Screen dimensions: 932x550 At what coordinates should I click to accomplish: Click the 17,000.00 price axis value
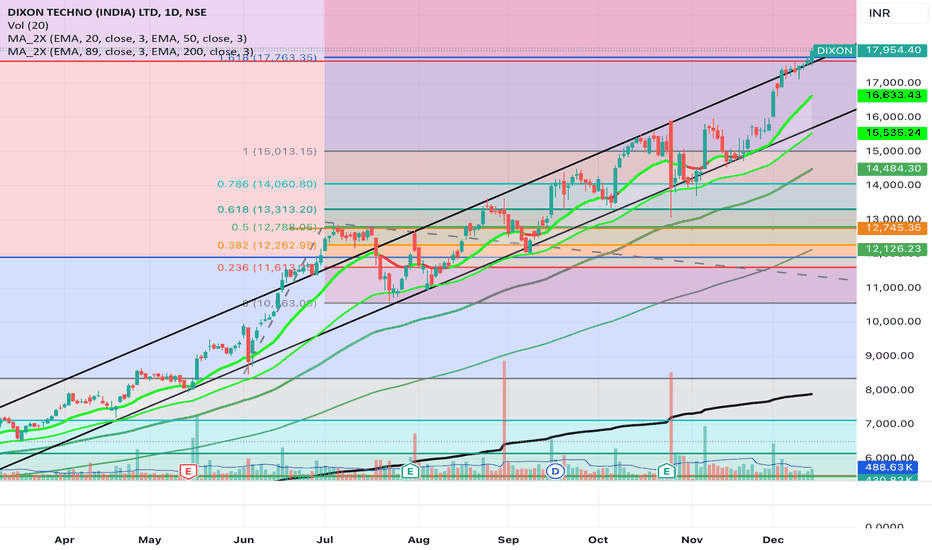(893, 83)
